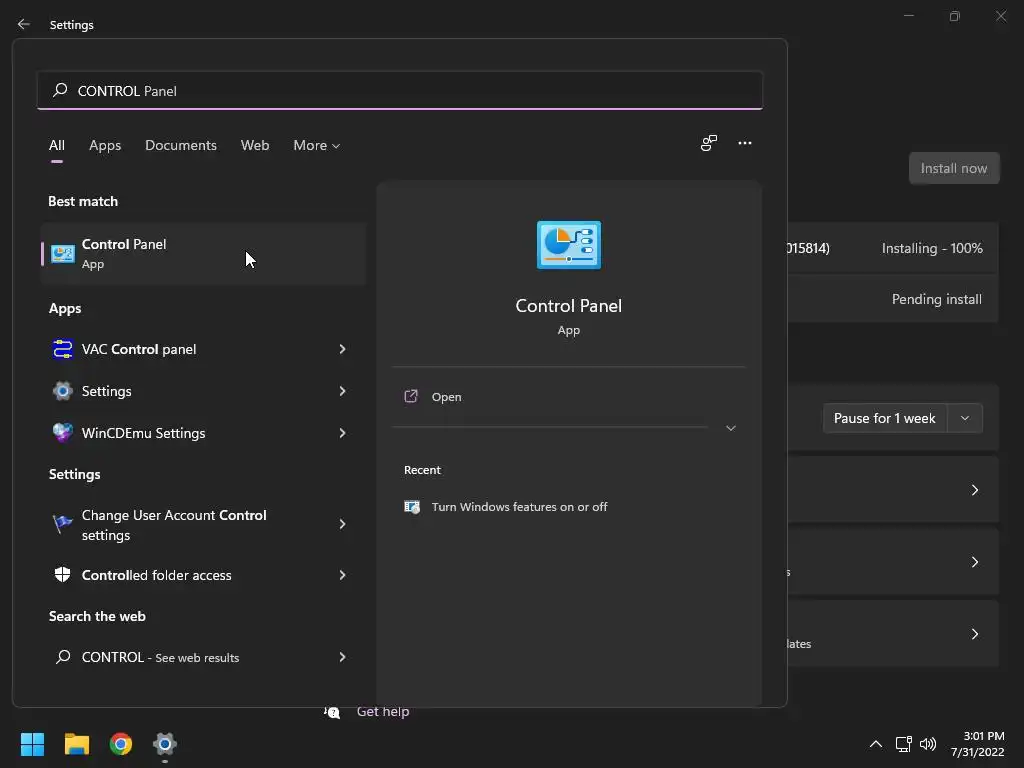Click the Turn Windows features icon under Recent
1024x768 pixels.
coord(412,507)
